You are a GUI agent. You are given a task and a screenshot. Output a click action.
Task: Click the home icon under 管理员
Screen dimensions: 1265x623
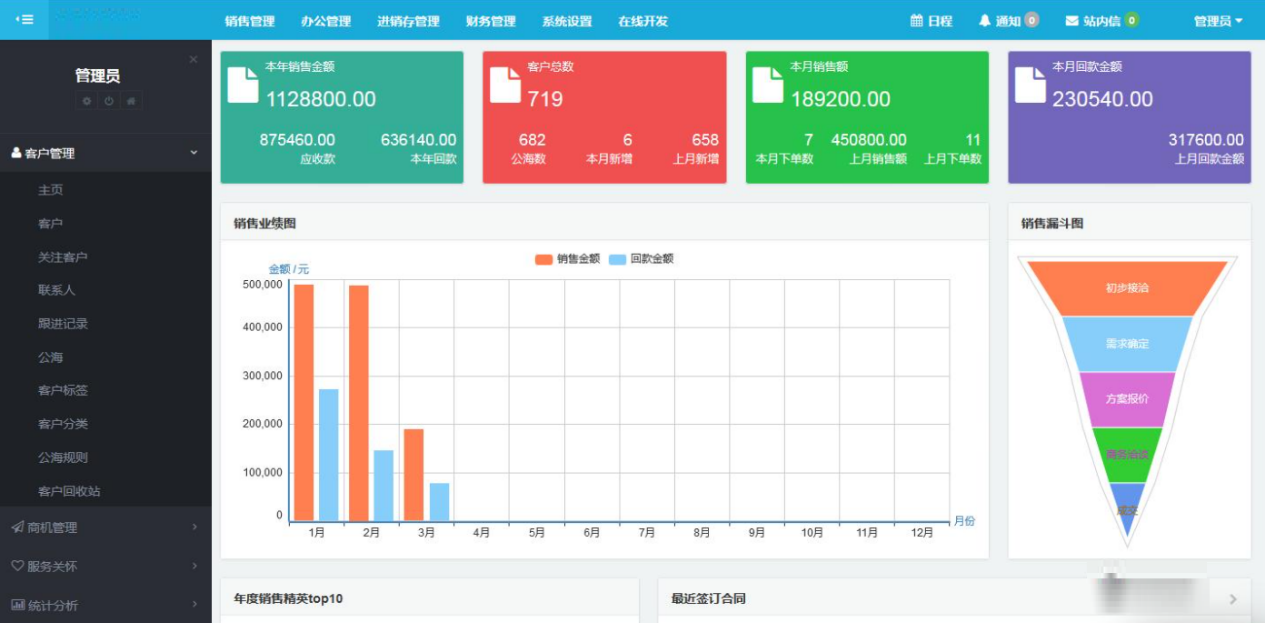click(131, 101)
